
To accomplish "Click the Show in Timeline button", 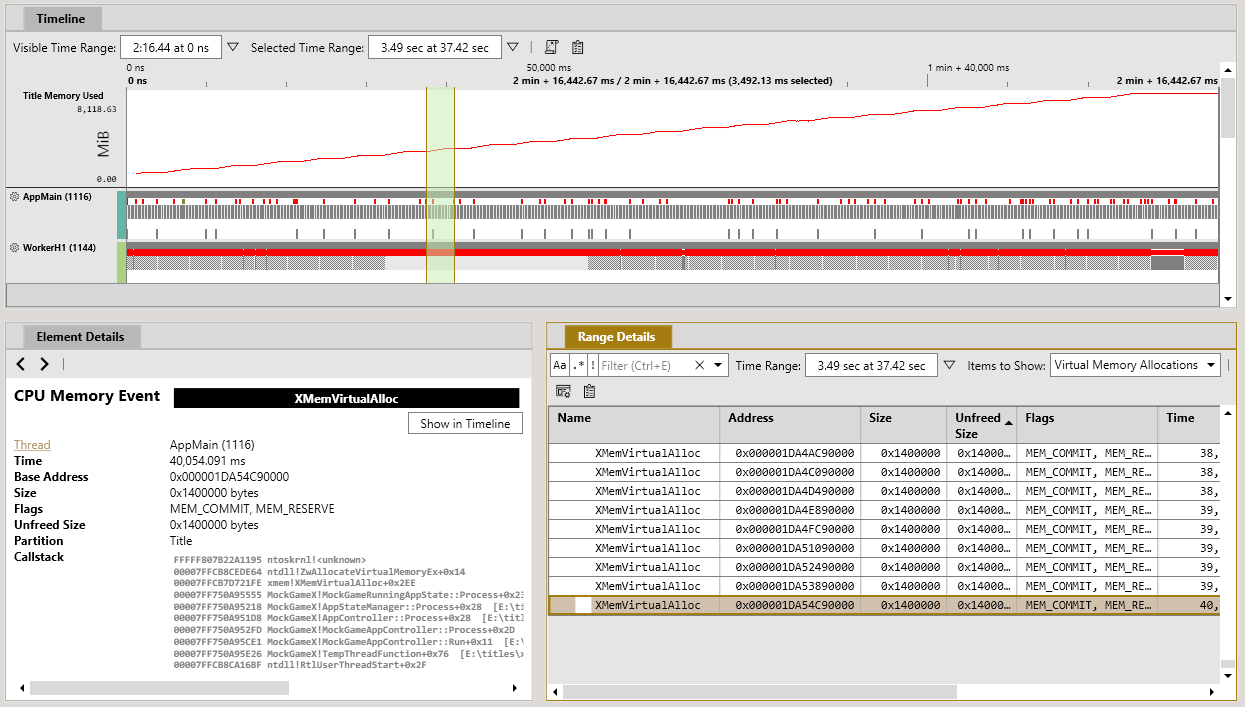I will (x=465, y=423).
